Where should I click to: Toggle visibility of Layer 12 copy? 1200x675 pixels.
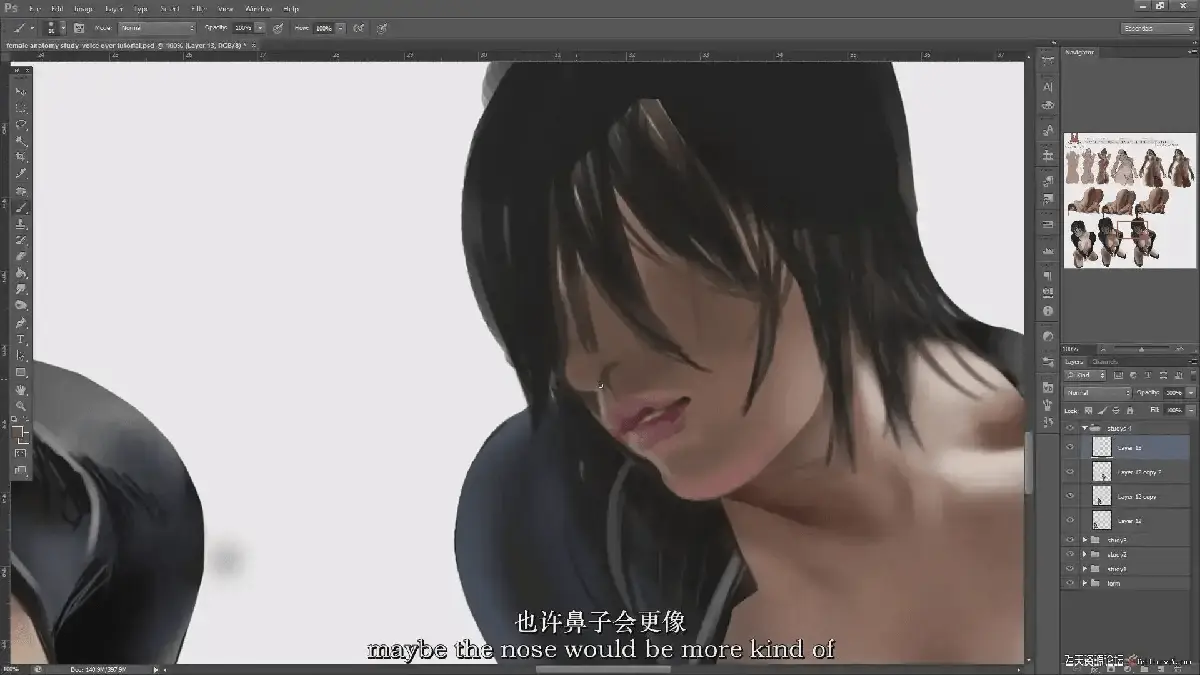pyautogui.click(x=1070, y=496)
